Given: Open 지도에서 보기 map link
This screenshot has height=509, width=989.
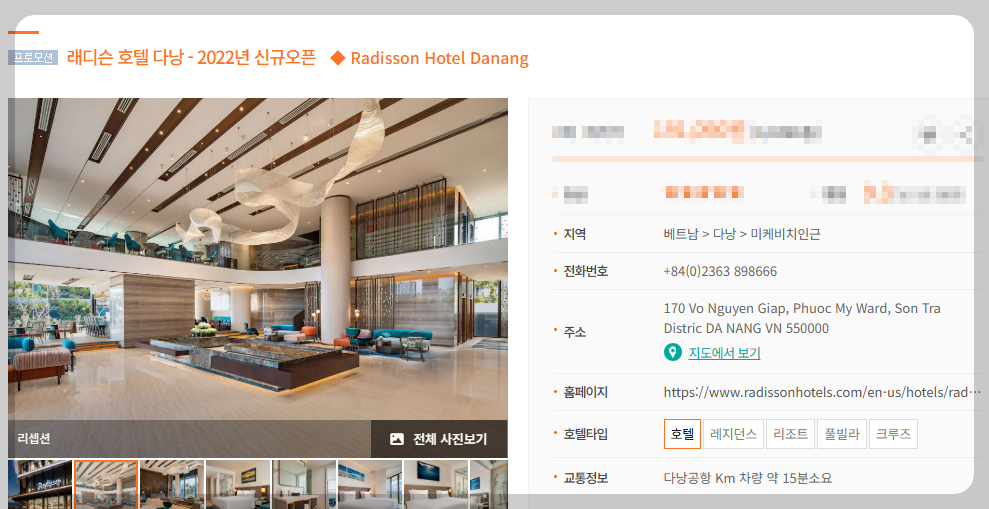Looking at the screenshot, I should 724,353.
